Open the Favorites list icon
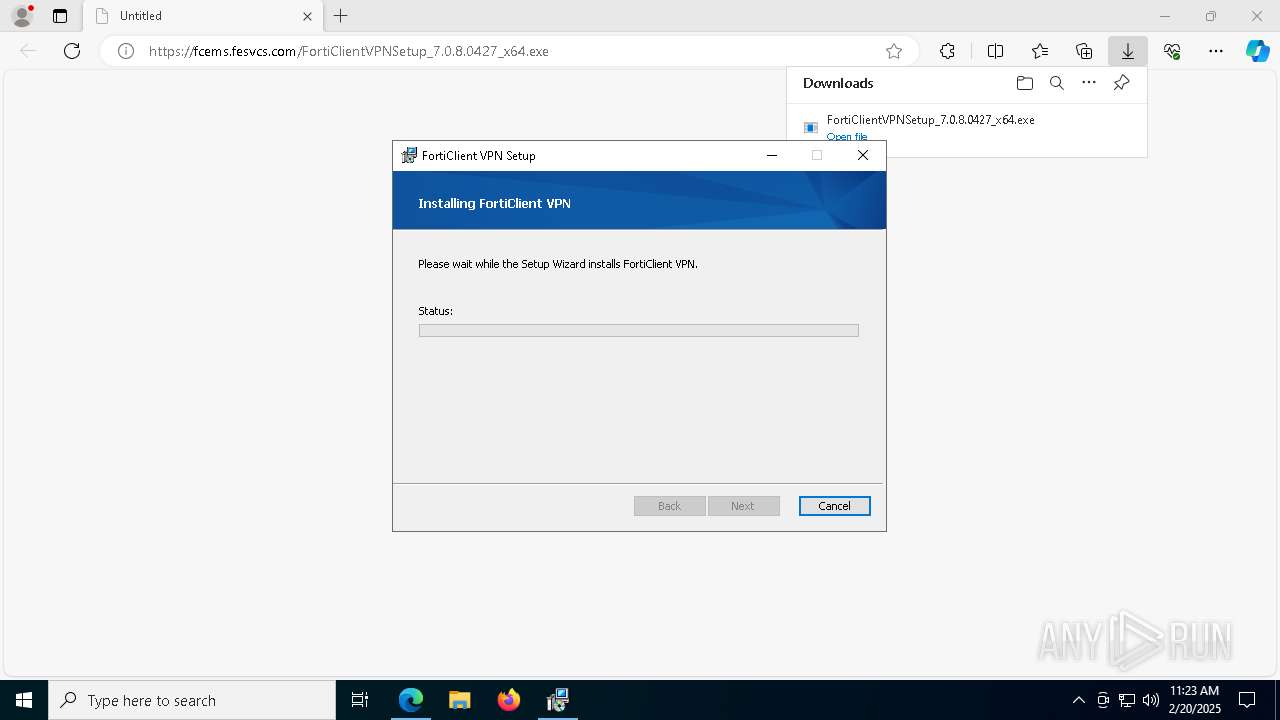Screen dimensions: 1280x720 1040,51
